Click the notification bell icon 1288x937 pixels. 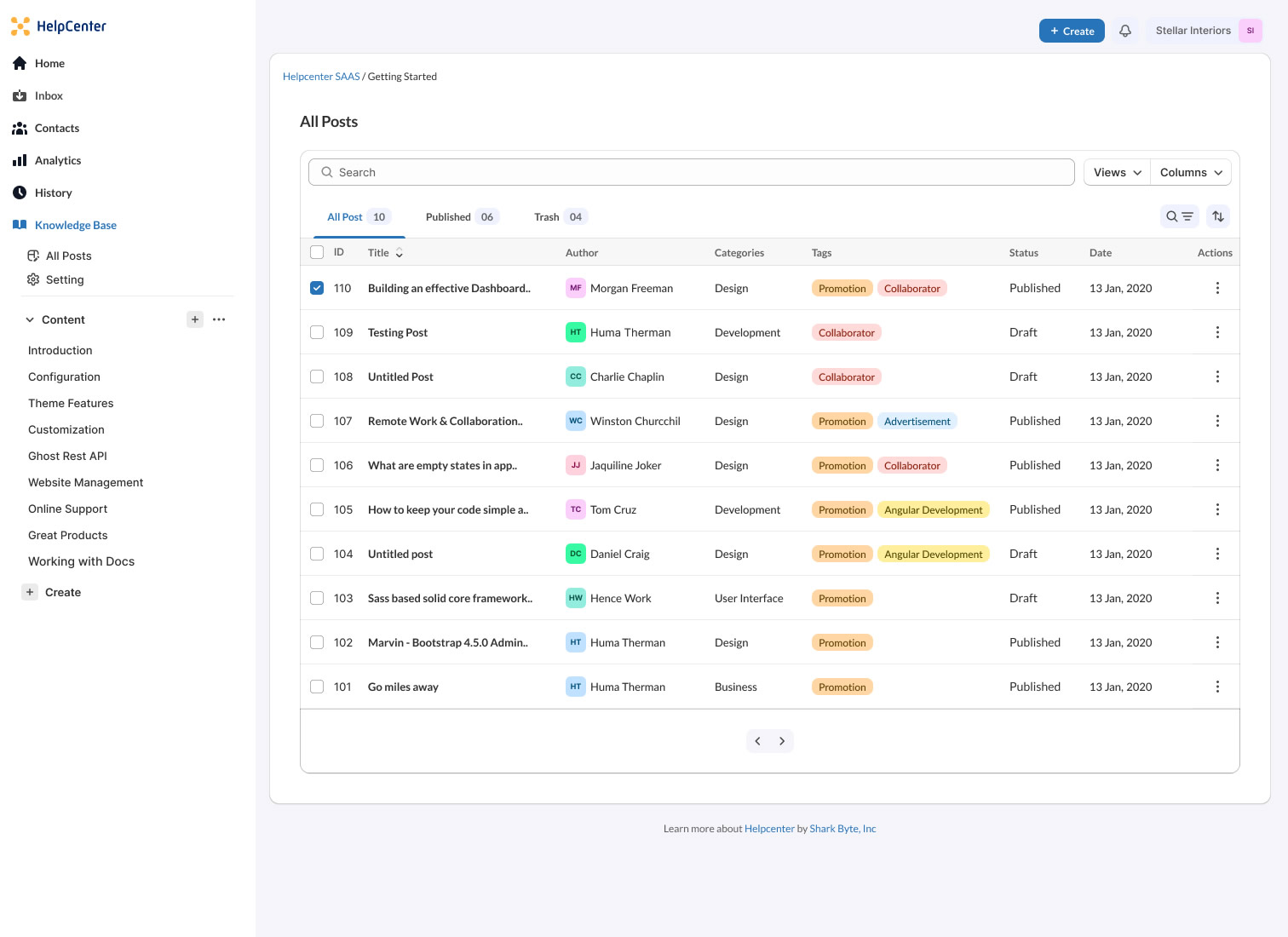point(1124,31)
